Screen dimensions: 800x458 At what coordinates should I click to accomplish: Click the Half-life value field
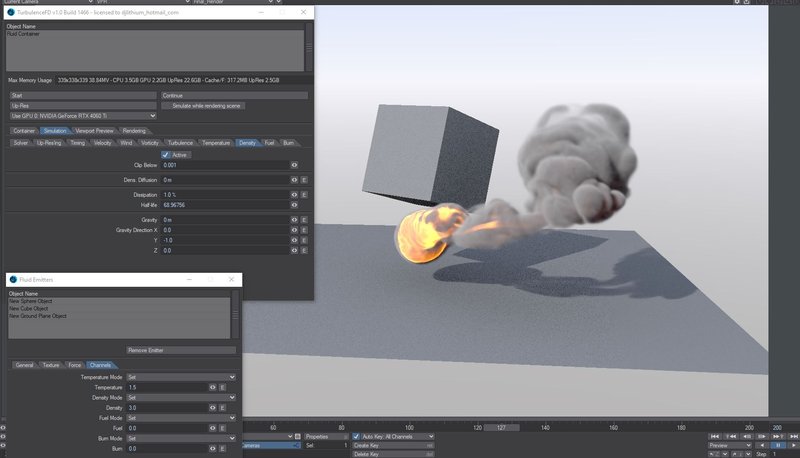coord(226,205)
